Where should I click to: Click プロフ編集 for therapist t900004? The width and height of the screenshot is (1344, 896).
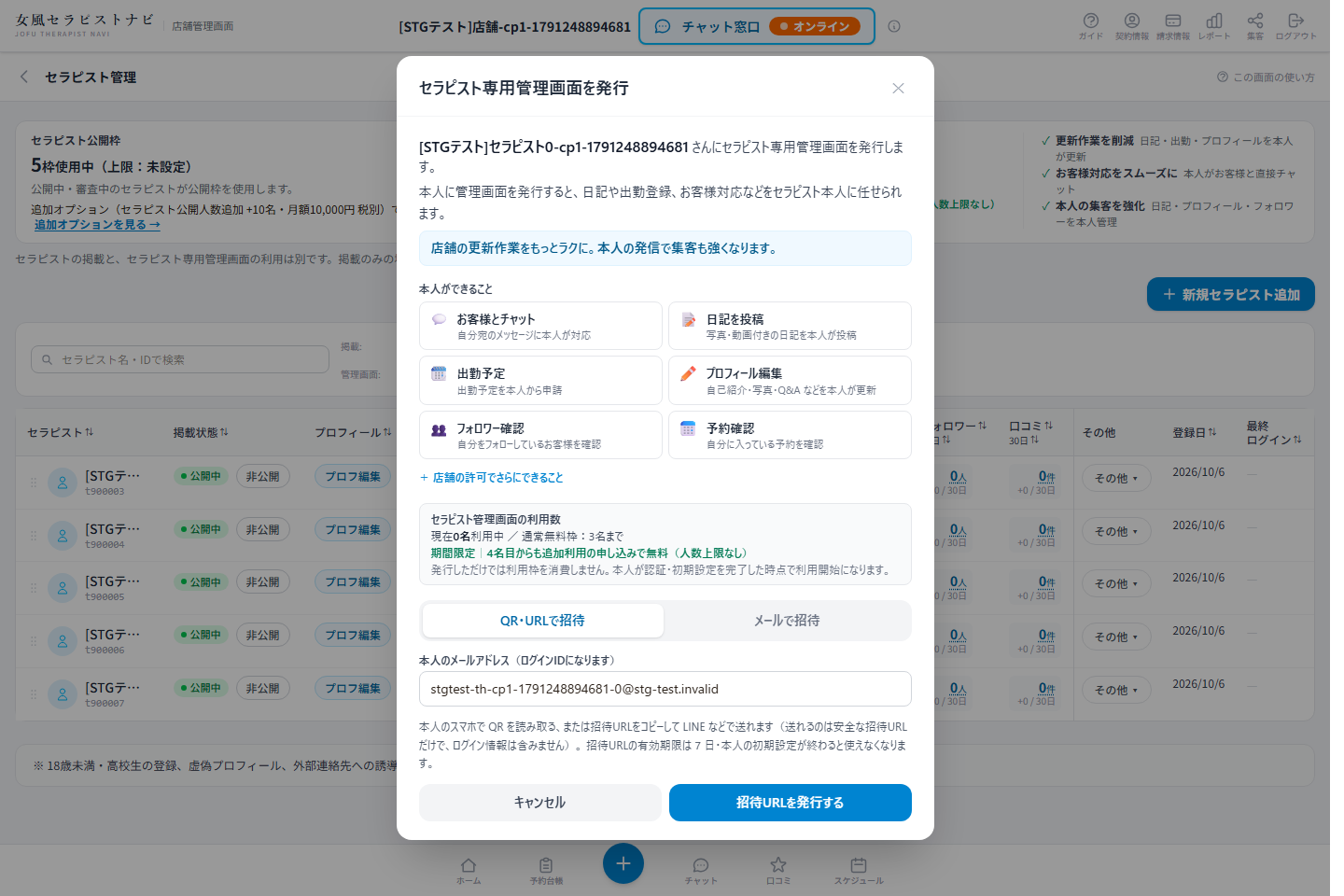coord(353,529)
